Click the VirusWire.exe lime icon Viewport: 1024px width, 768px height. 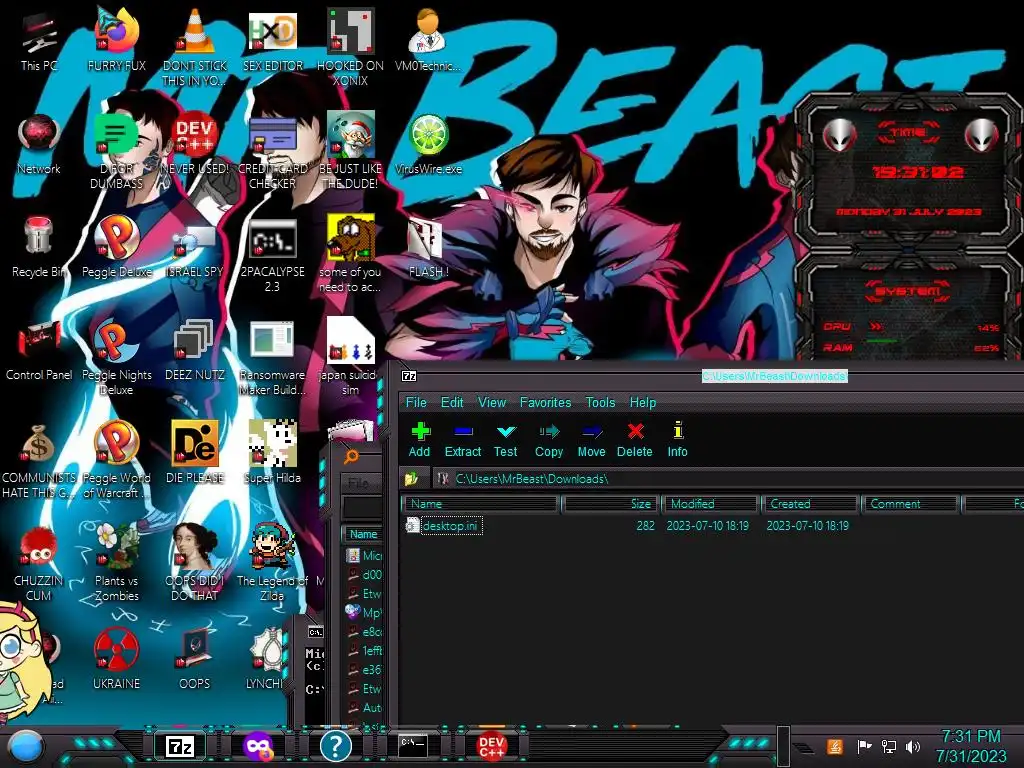(x=428, y=136)
